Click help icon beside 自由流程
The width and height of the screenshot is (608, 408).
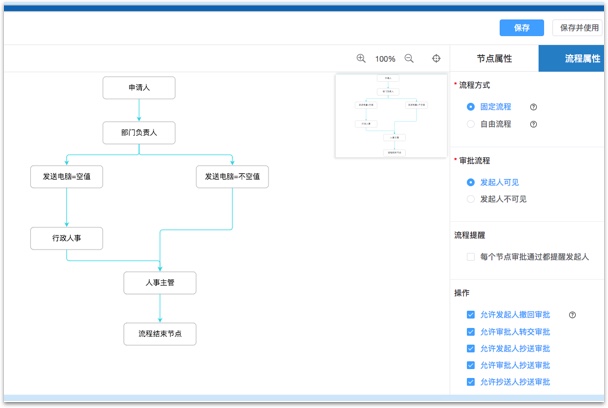534,124
